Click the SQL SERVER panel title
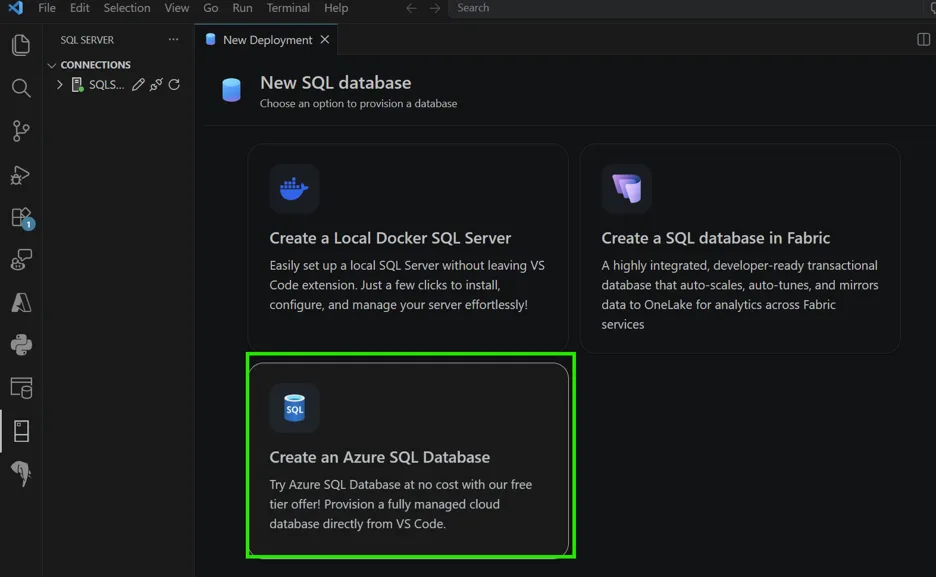The width and height of the screenshot is (936, 577). tap(87, 40)
